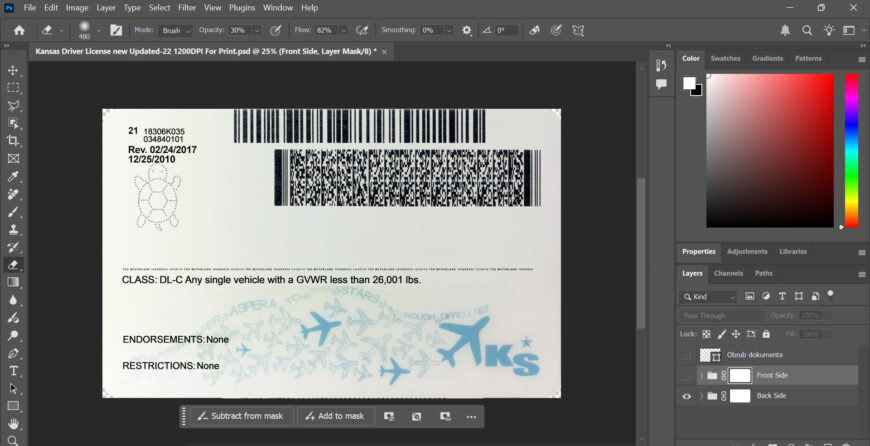Select the Object Selection tool

coord(13,123)
